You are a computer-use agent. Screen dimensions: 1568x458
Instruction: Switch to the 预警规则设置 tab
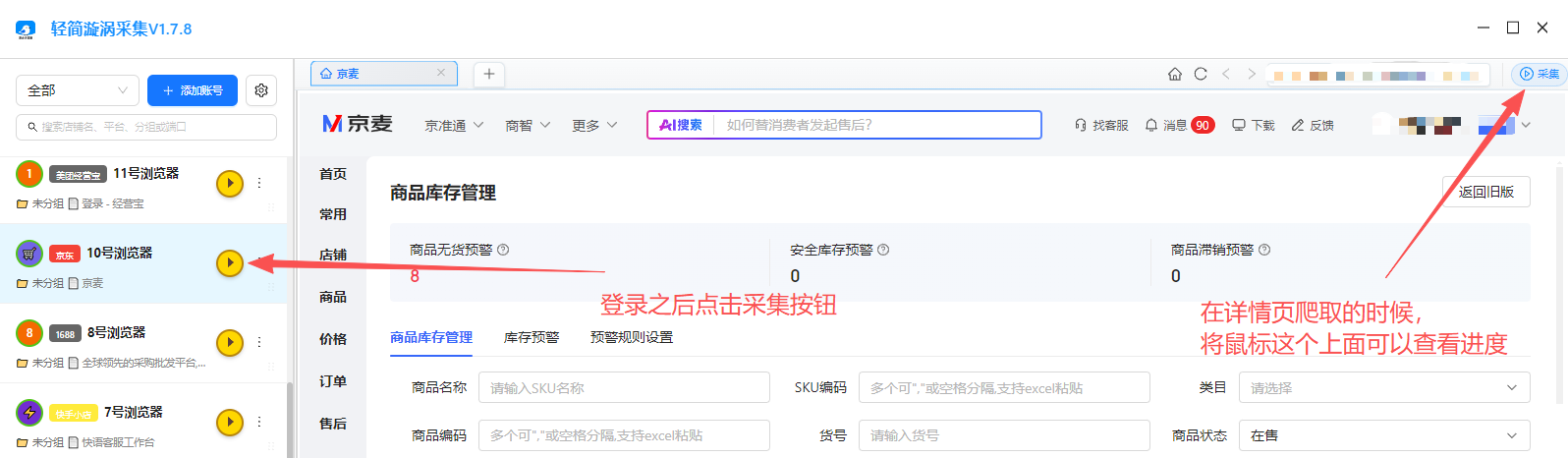632,337
